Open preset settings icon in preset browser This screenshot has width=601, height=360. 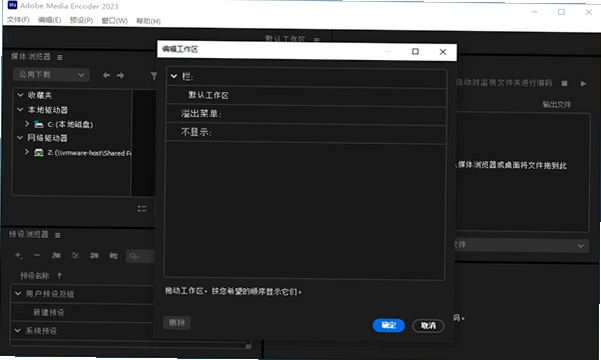[x=75, y=256]
